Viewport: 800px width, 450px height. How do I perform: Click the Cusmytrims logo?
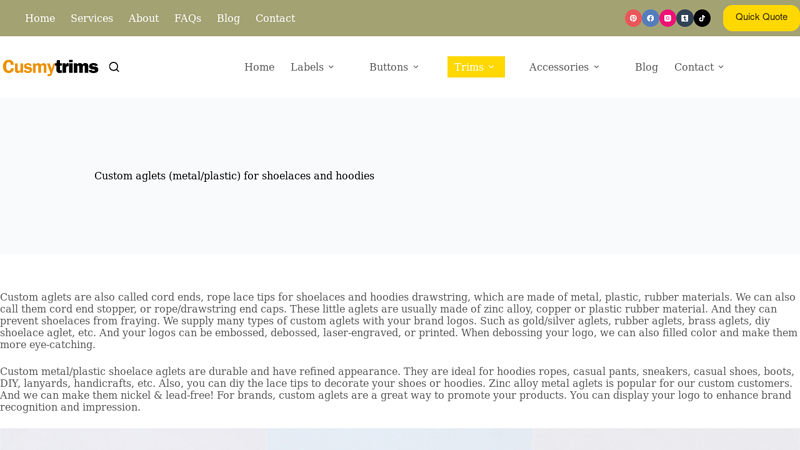(x=51, y=67)
